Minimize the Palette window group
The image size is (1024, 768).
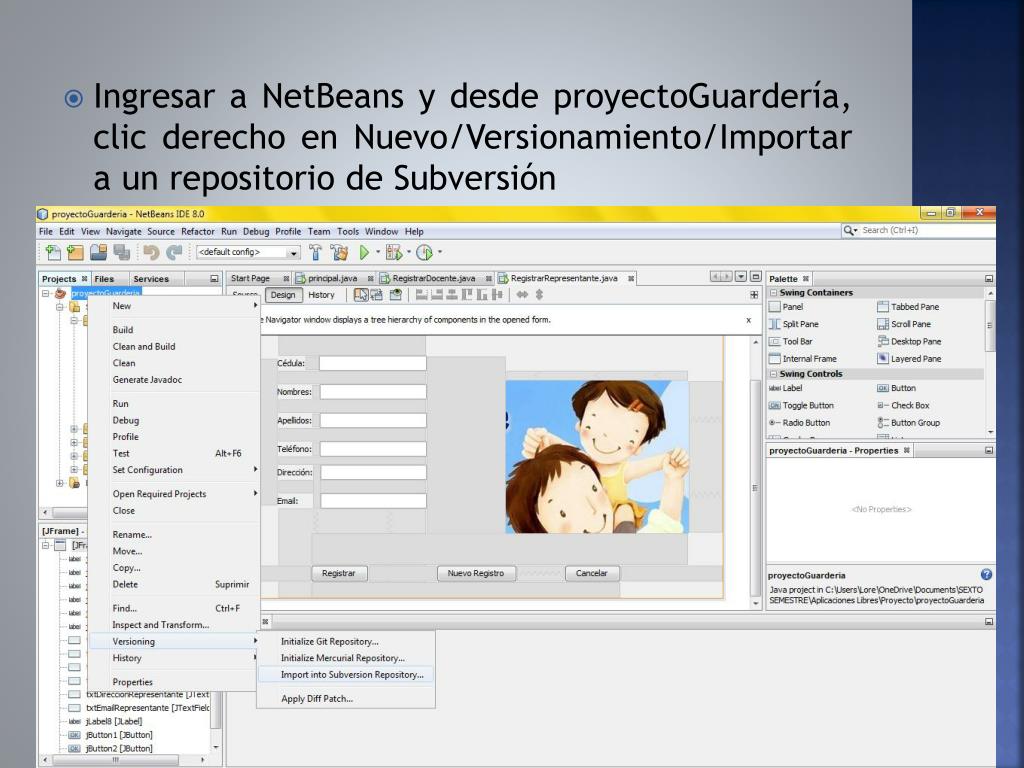tap(989, 279)
